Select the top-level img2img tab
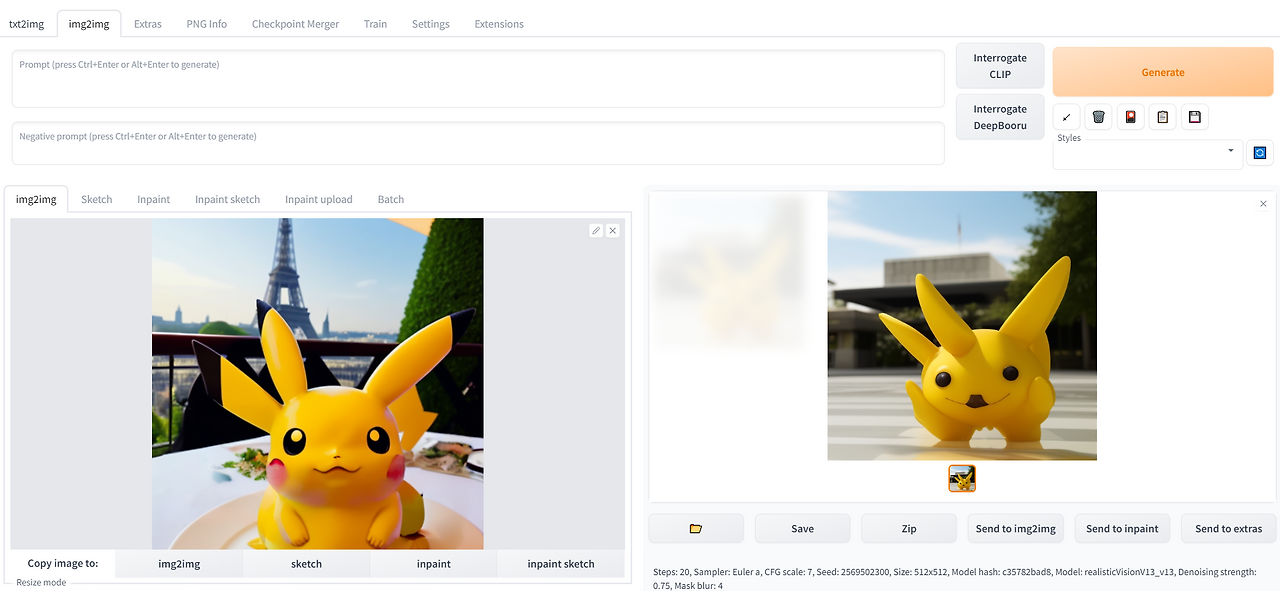The image size is (1280, 591). 89,23
